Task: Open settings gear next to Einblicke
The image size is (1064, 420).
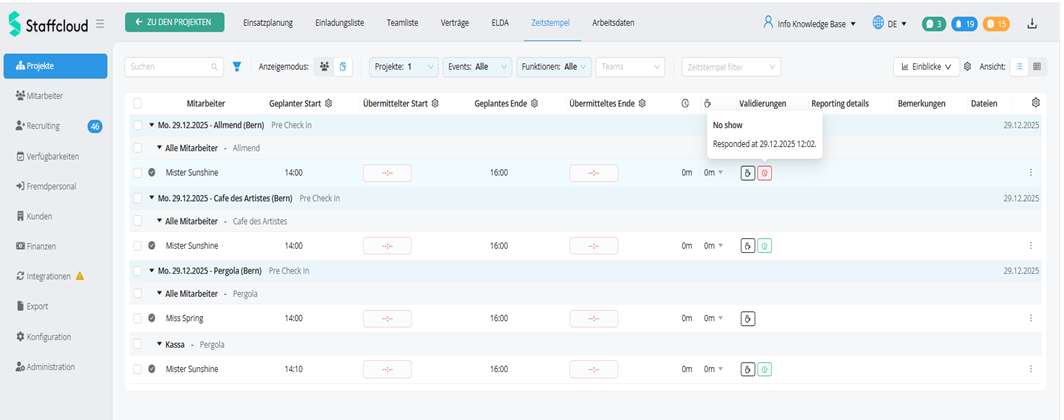Action: tap(968, 66)
